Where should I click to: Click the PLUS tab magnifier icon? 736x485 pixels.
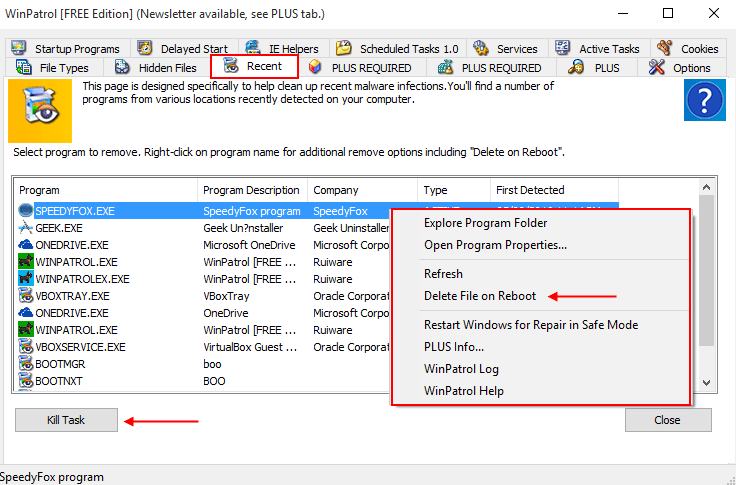[575, 67]
